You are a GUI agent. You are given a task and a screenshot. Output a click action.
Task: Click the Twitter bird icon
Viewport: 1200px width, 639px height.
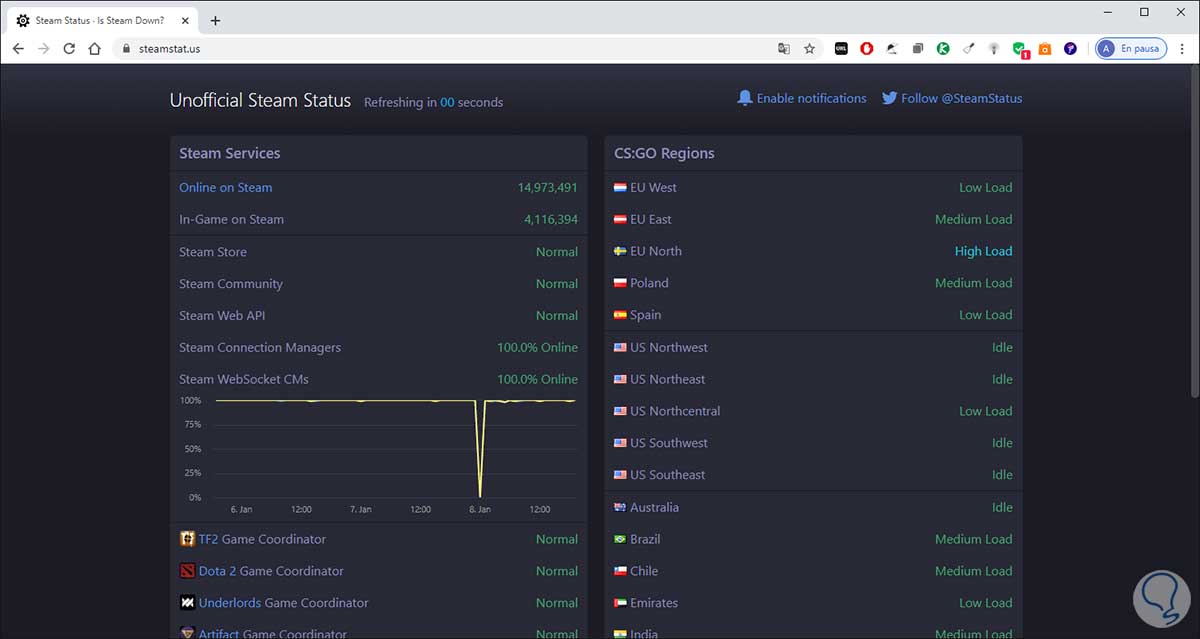[x=889, y=98]
